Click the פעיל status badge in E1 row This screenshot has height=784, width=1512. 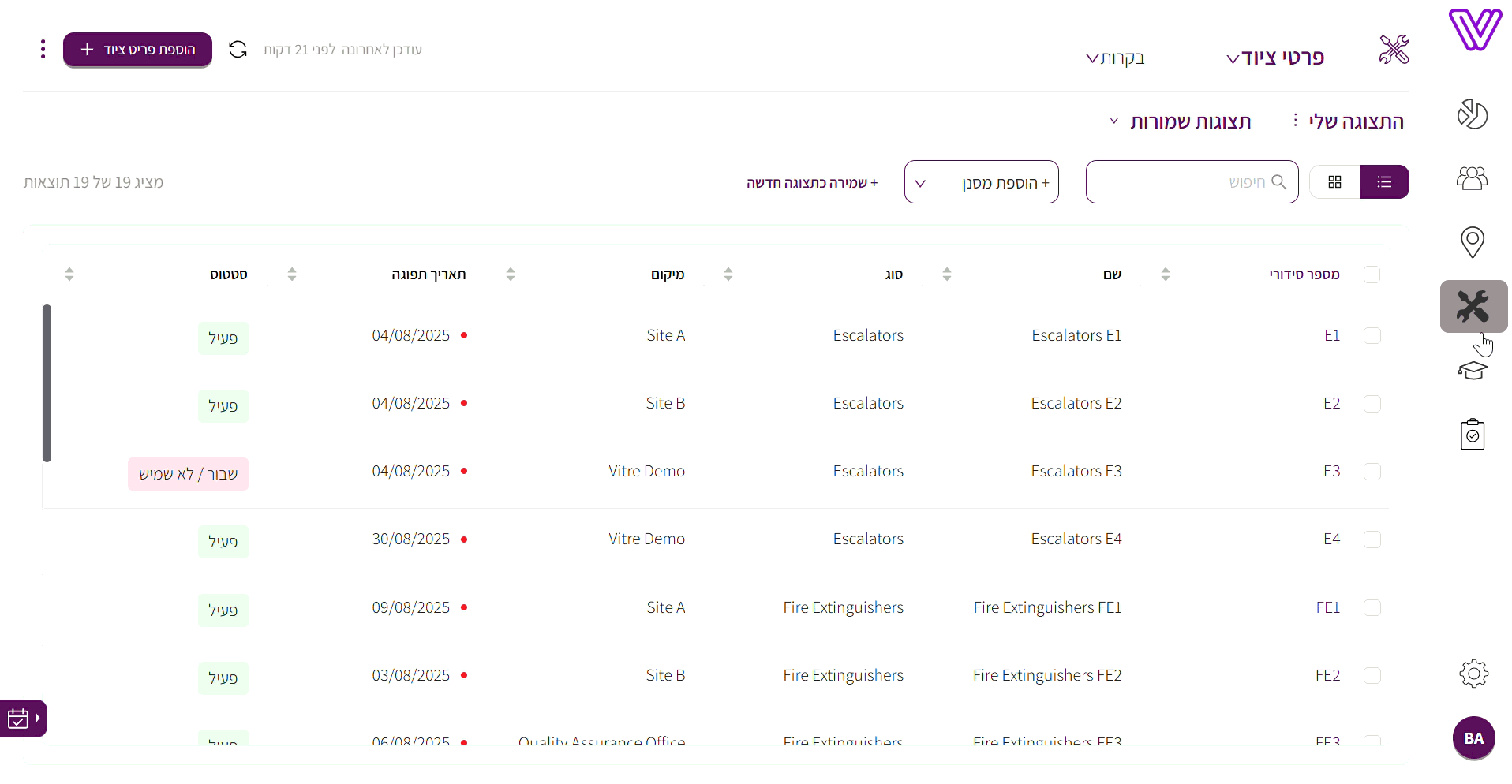tap(223, 338)
